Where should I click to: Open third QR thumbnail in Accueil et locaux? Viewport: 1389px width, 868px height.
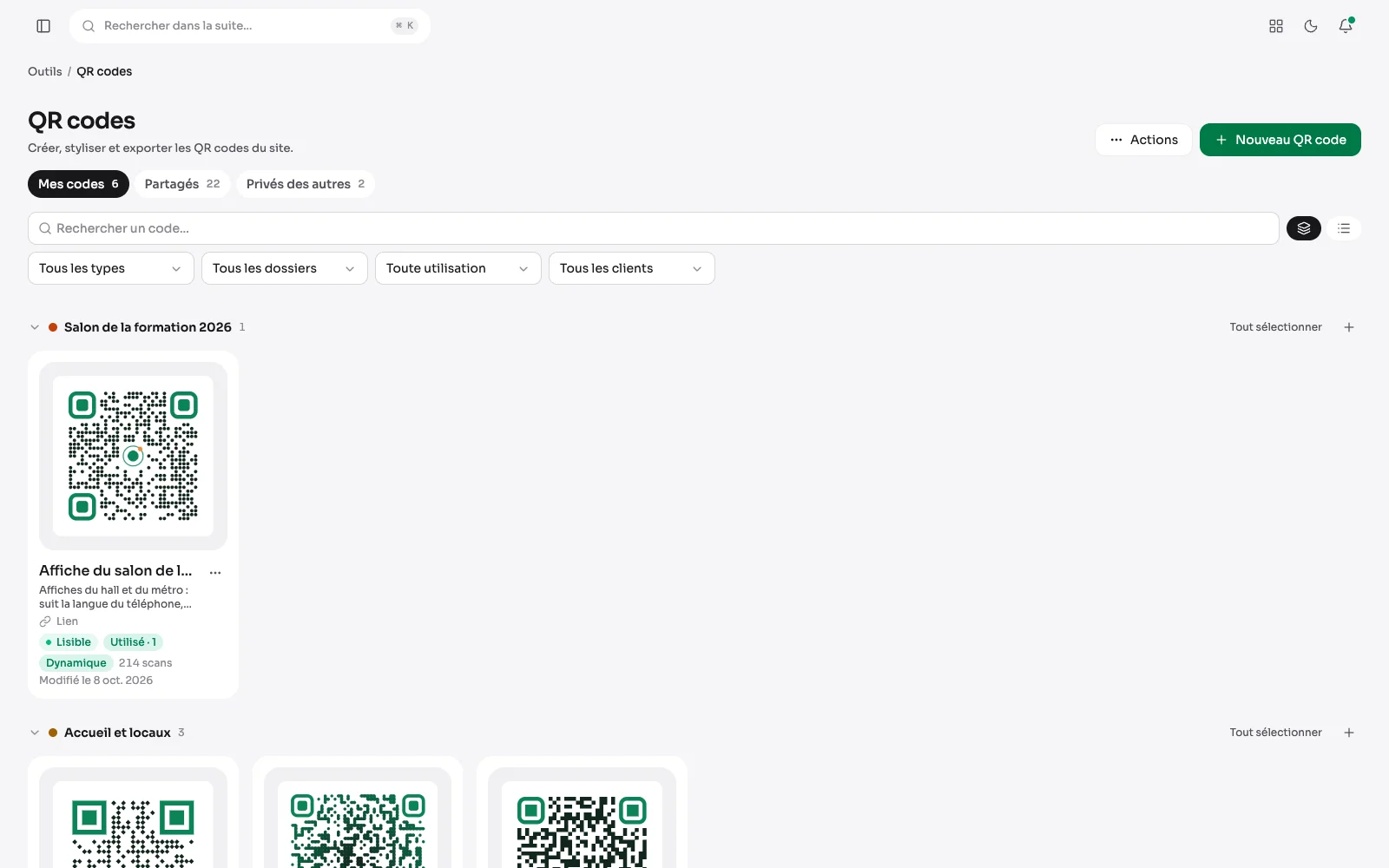(582, 818)
